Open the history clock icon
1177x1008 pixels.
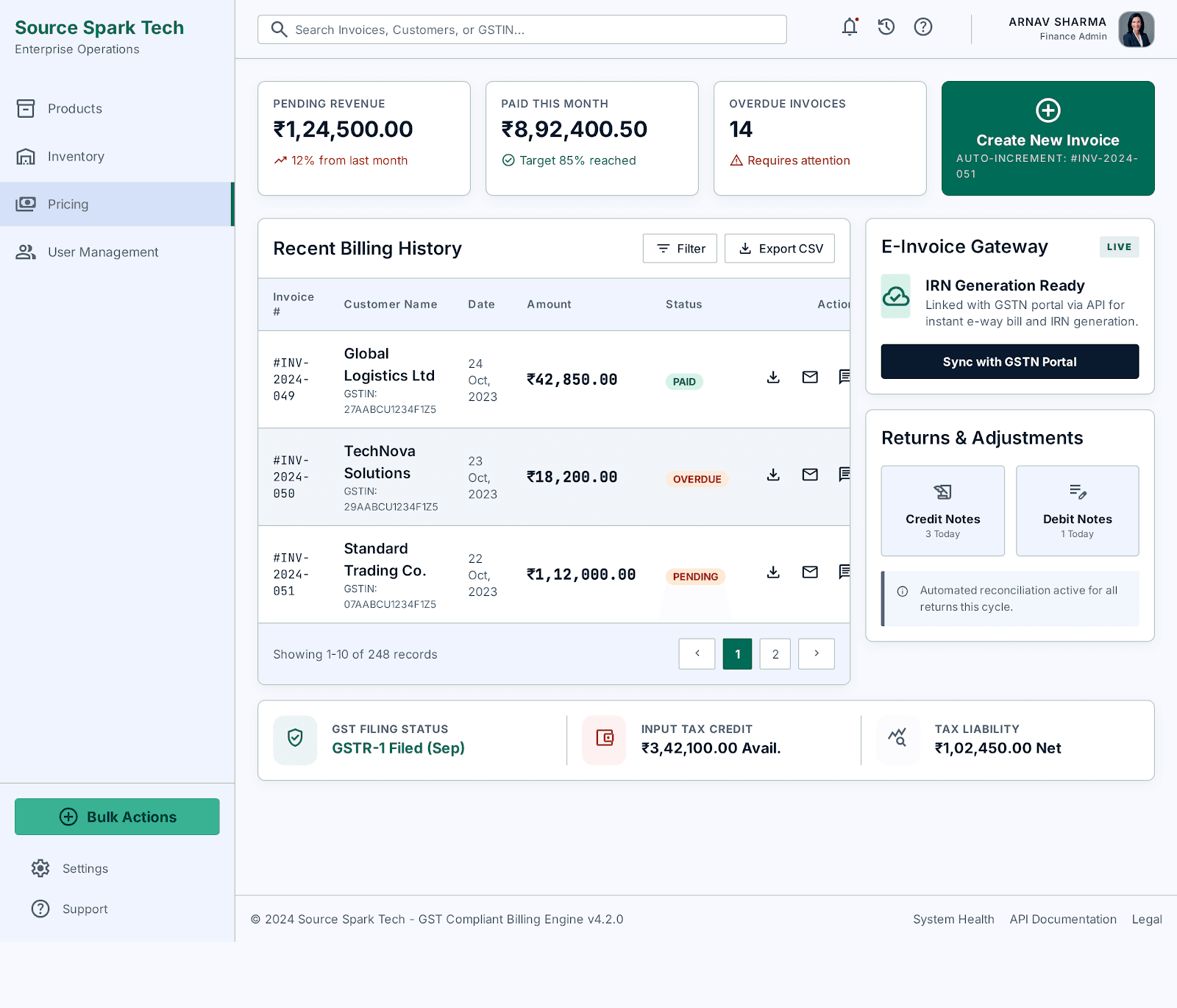pos(886,27)
